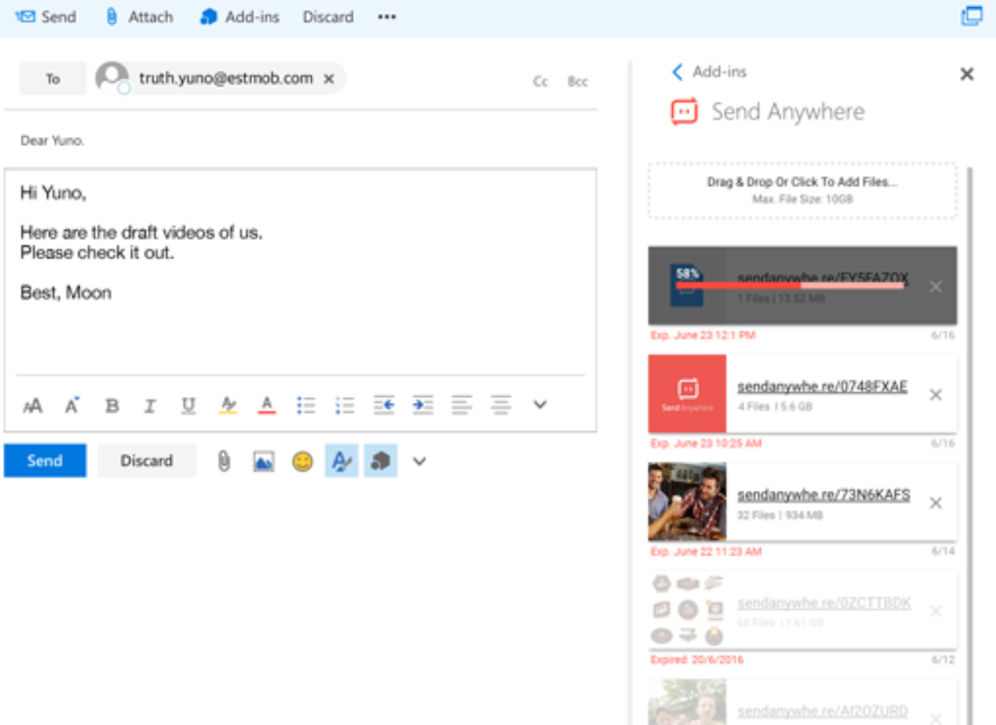Click the drag and drop add files area
The width and height of the screenshot is (996, 725).
tap(802, 191)
